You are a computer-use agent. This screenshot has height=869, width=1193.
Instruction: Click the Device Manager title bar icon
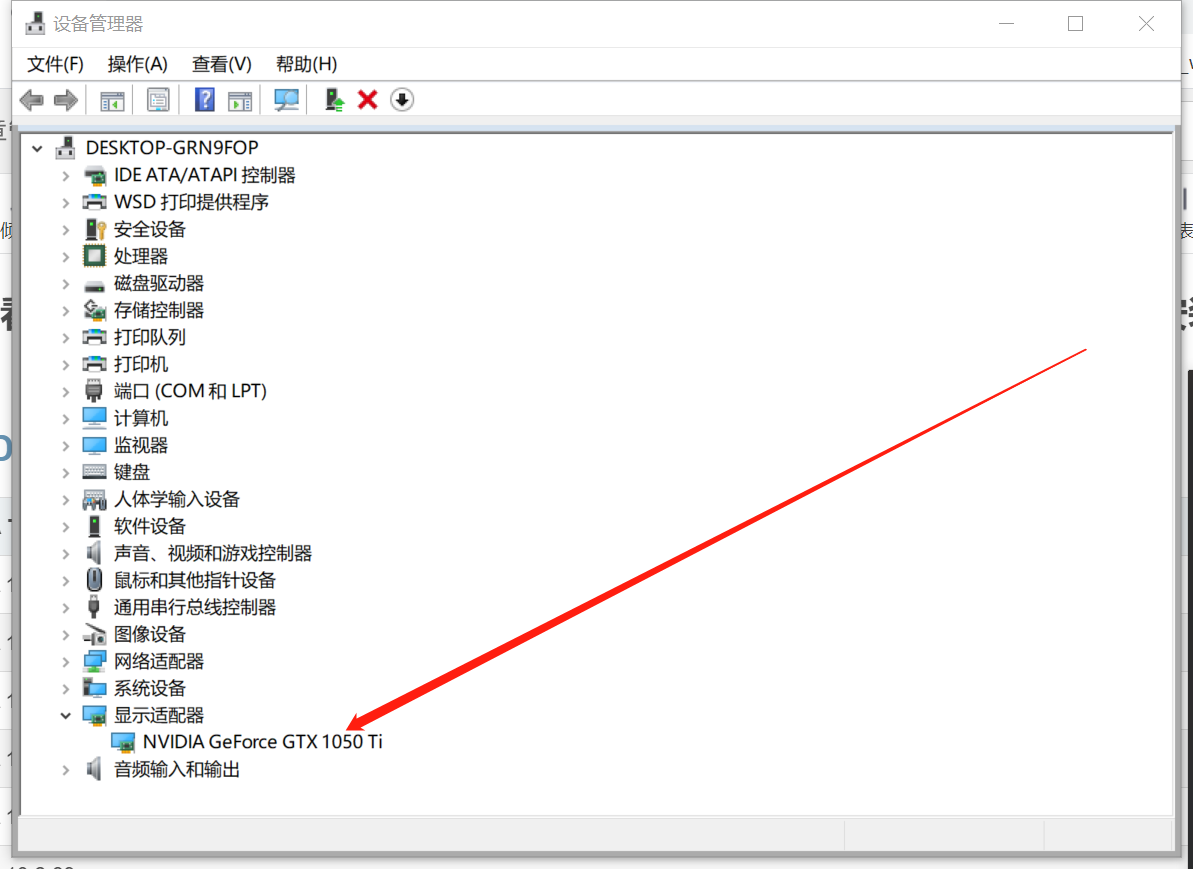(x=35, y=24)
